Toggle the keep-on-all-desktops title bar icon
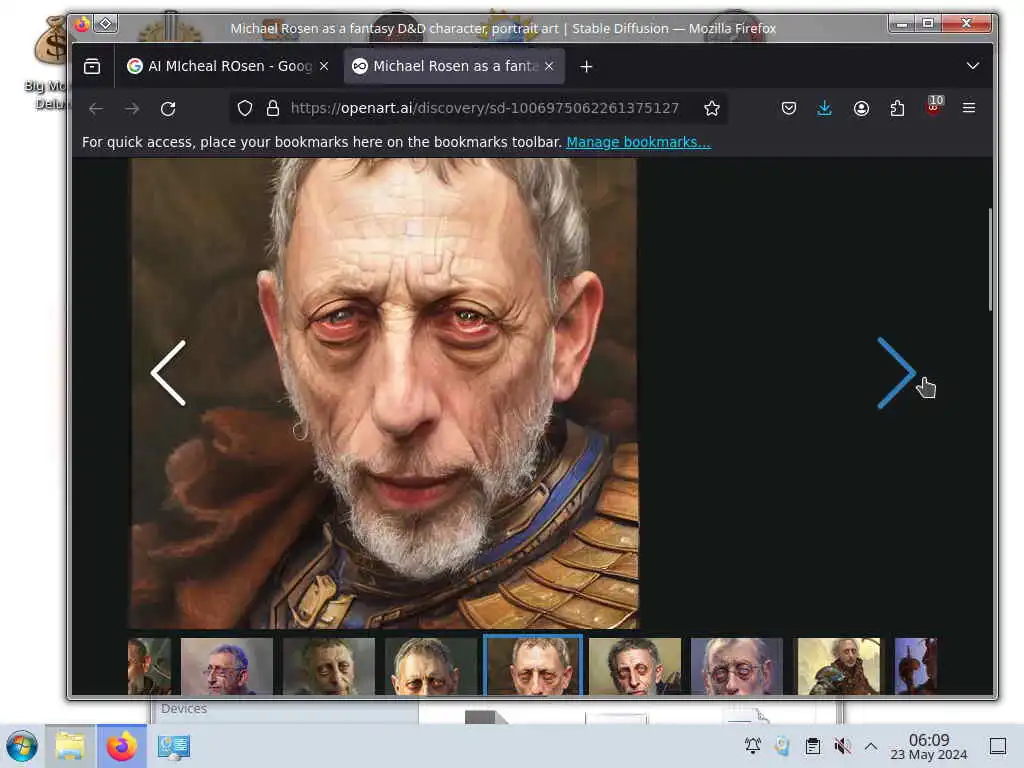The width and height of the screenshot is (1024, 768). click(x=105, y=24)
